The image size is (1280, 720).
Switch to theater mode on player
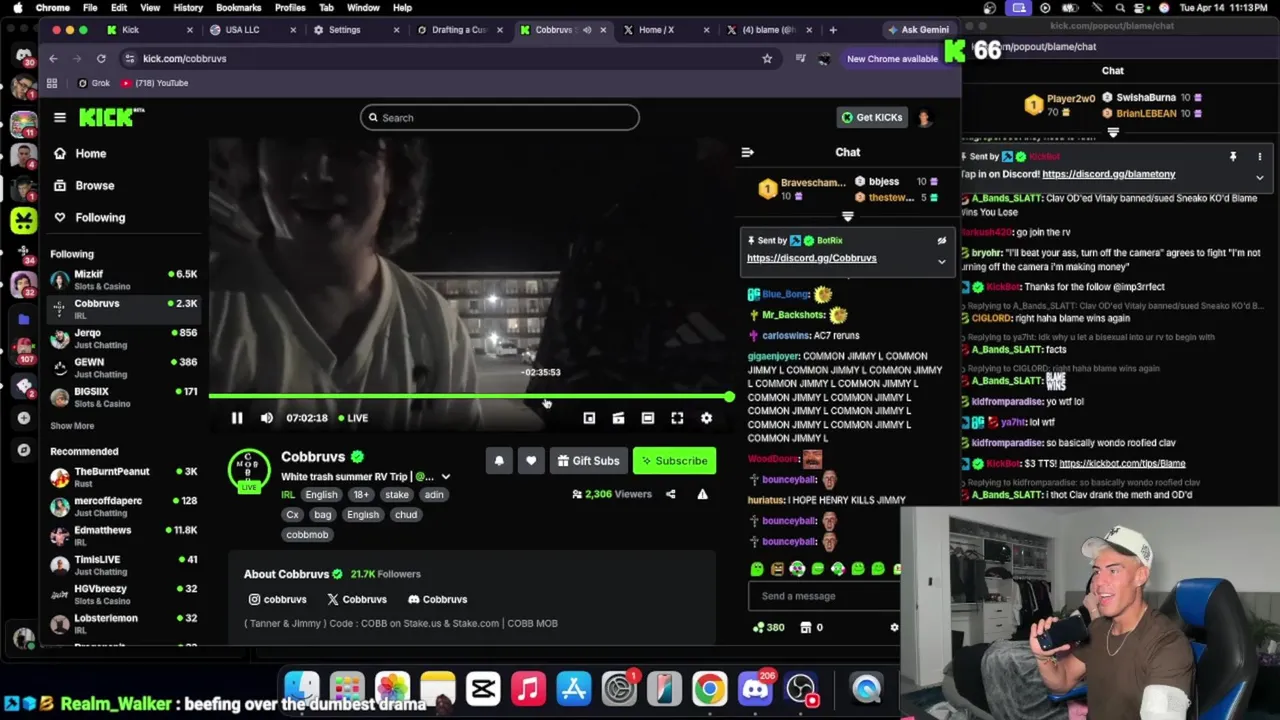pos(648,418)
